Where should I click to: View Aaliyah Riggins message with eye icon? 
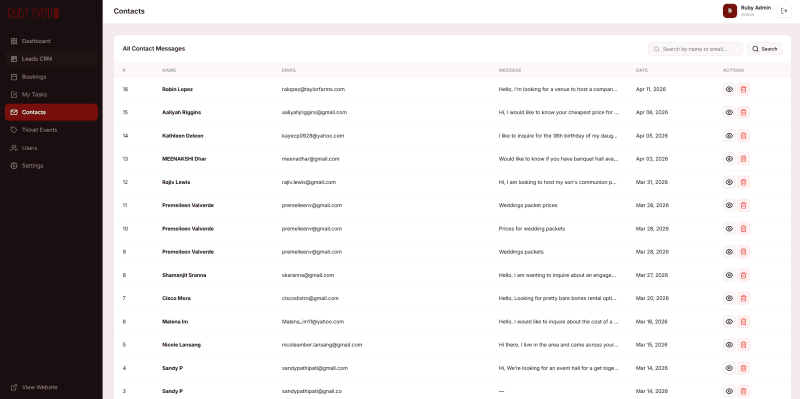tap(729, 112)
